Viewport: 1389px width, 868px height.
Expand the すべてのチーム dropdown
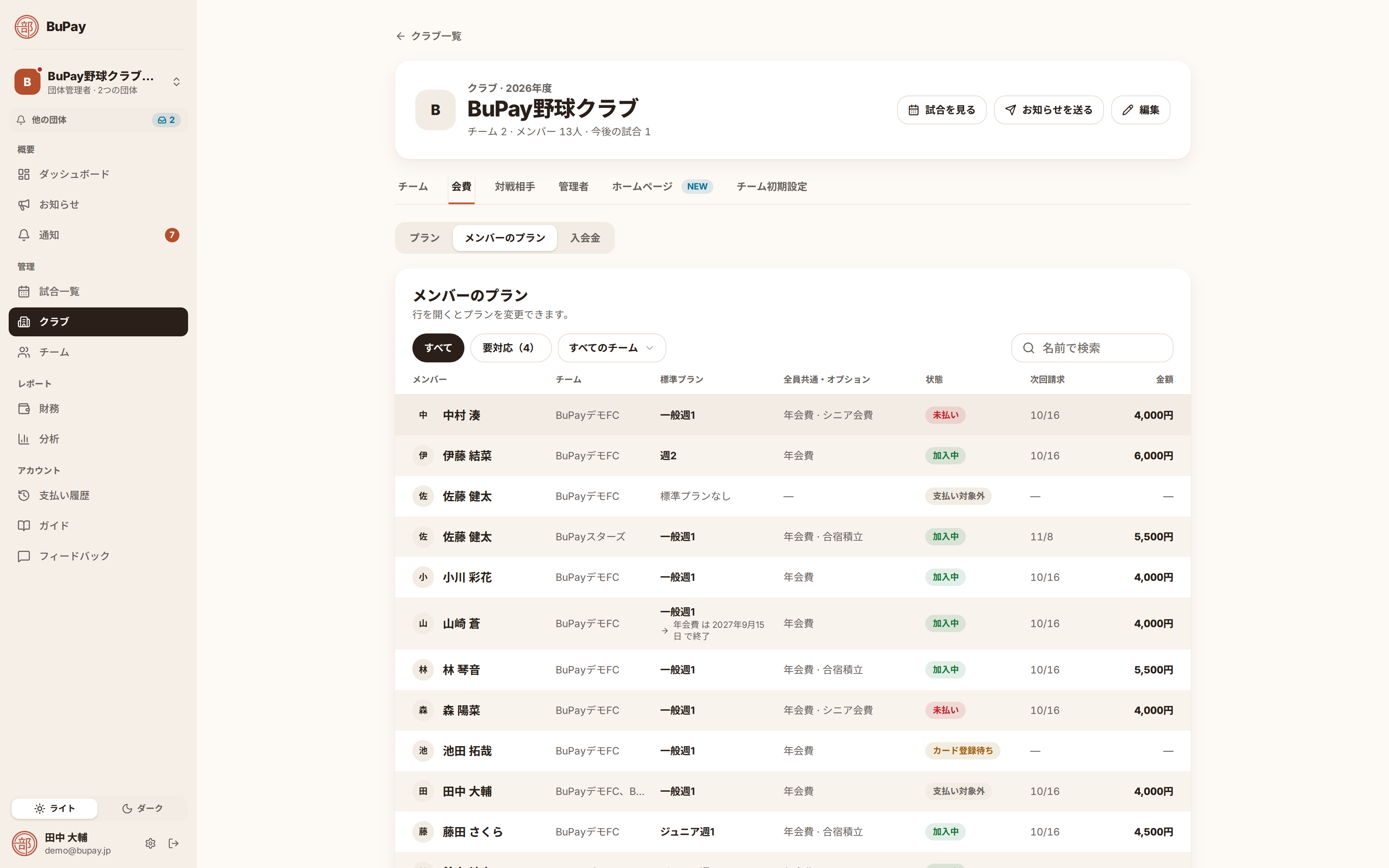pos(611,348)
